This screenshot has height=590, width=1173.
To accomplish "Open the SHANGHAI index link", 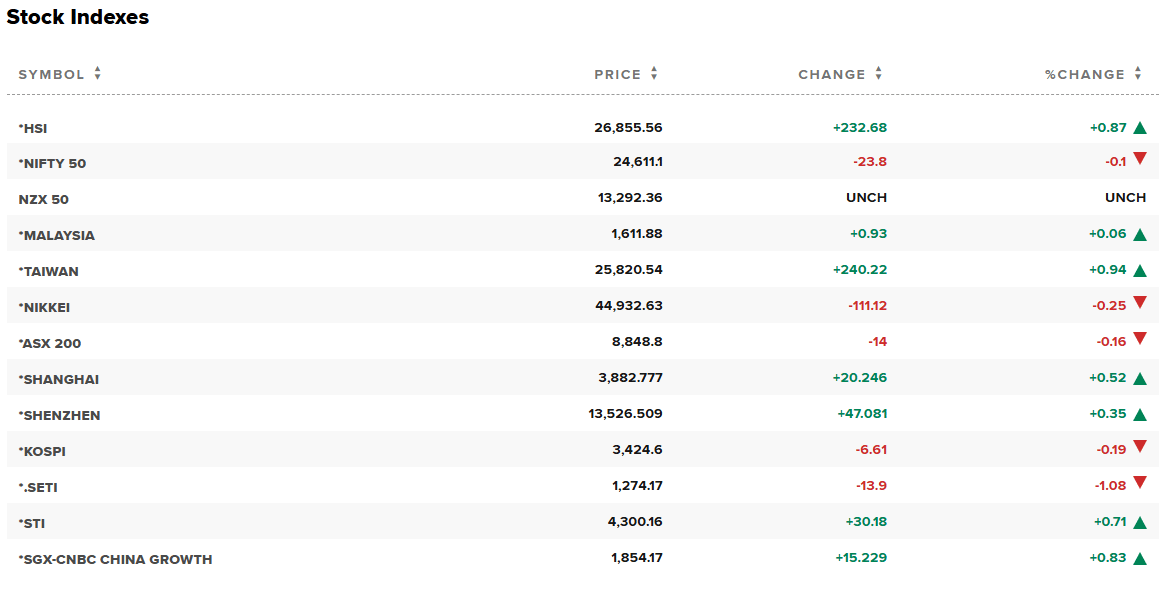I will click(60, 380).
